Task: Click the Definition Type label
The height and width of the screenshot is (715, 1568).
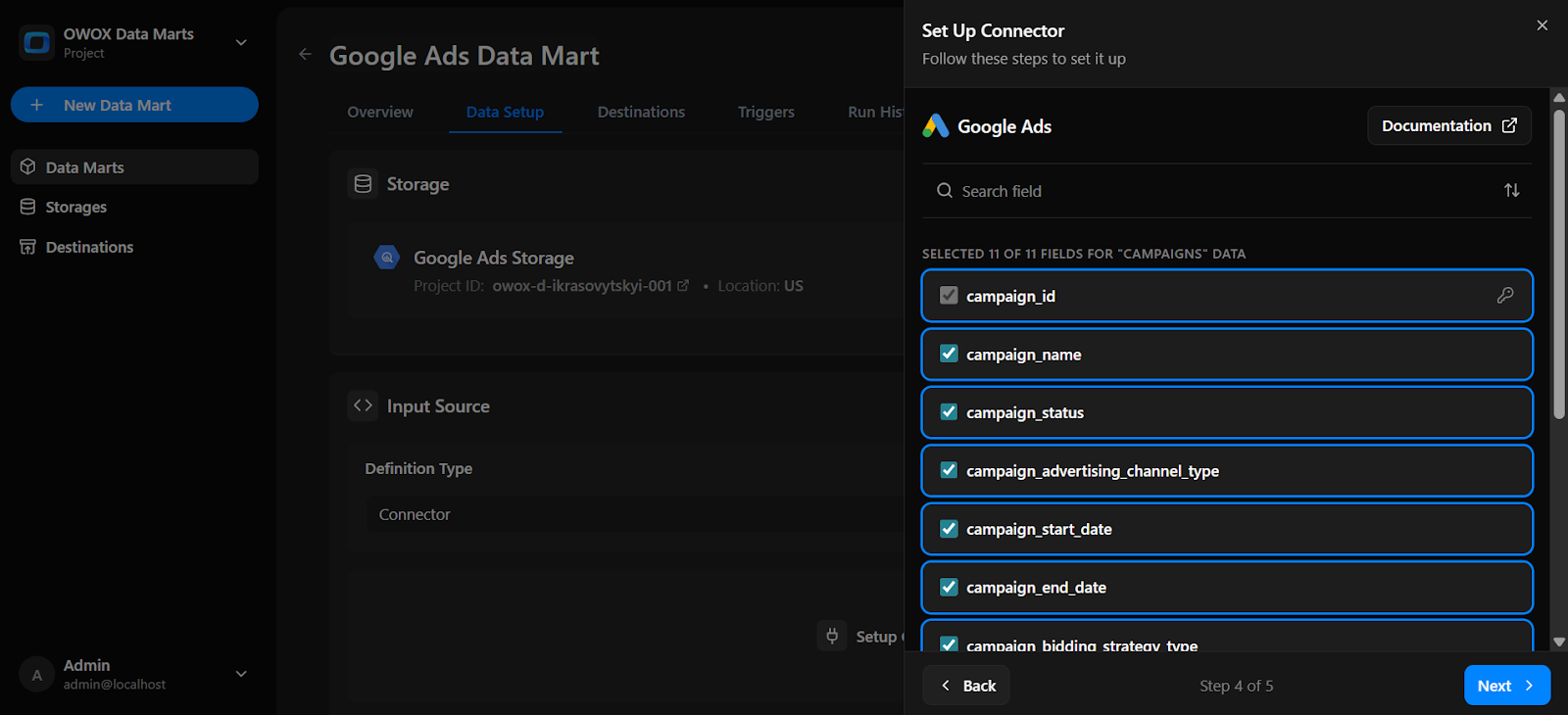Action: click(418, 468)
